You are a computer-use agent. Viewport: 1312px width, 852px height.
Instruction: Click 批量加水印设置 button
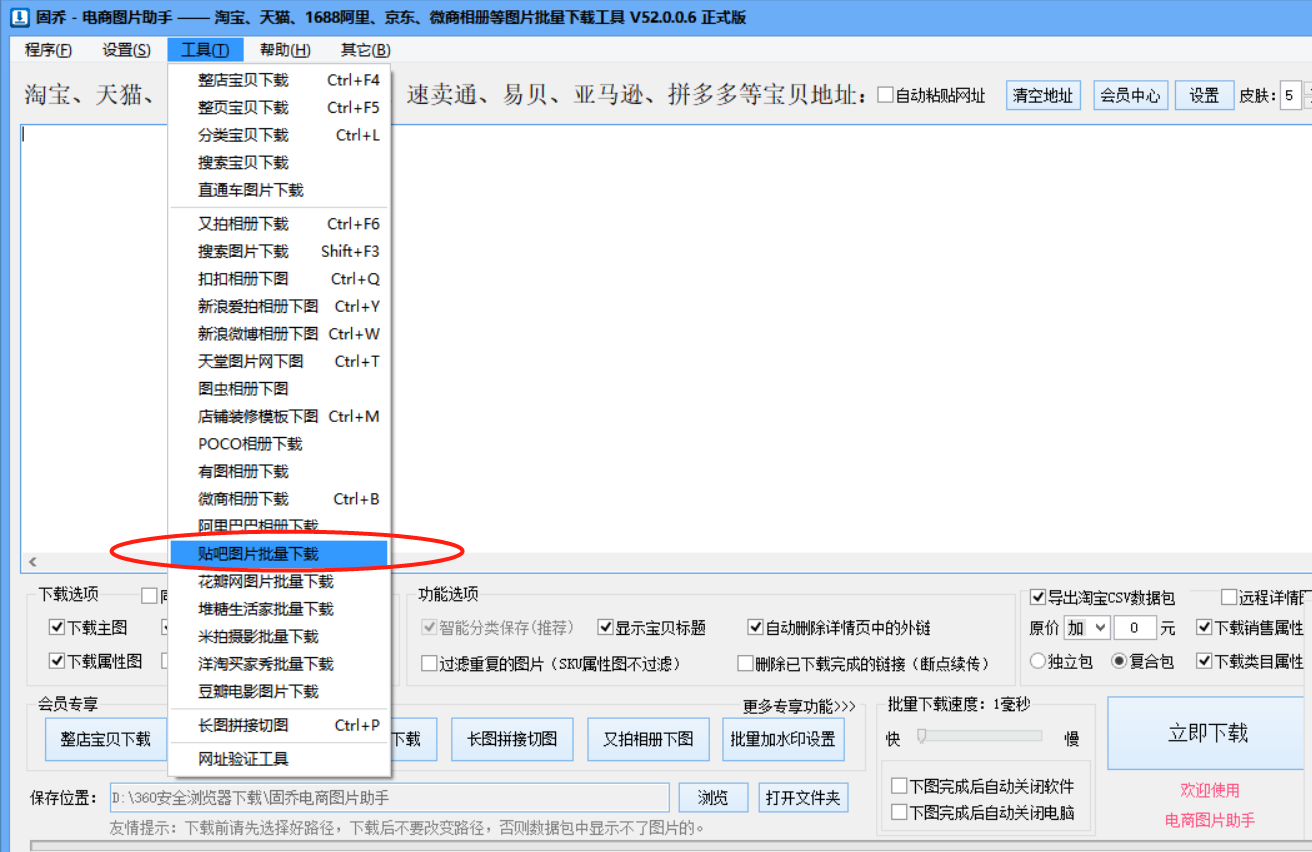pyautogui.click(x=783, y=740)
